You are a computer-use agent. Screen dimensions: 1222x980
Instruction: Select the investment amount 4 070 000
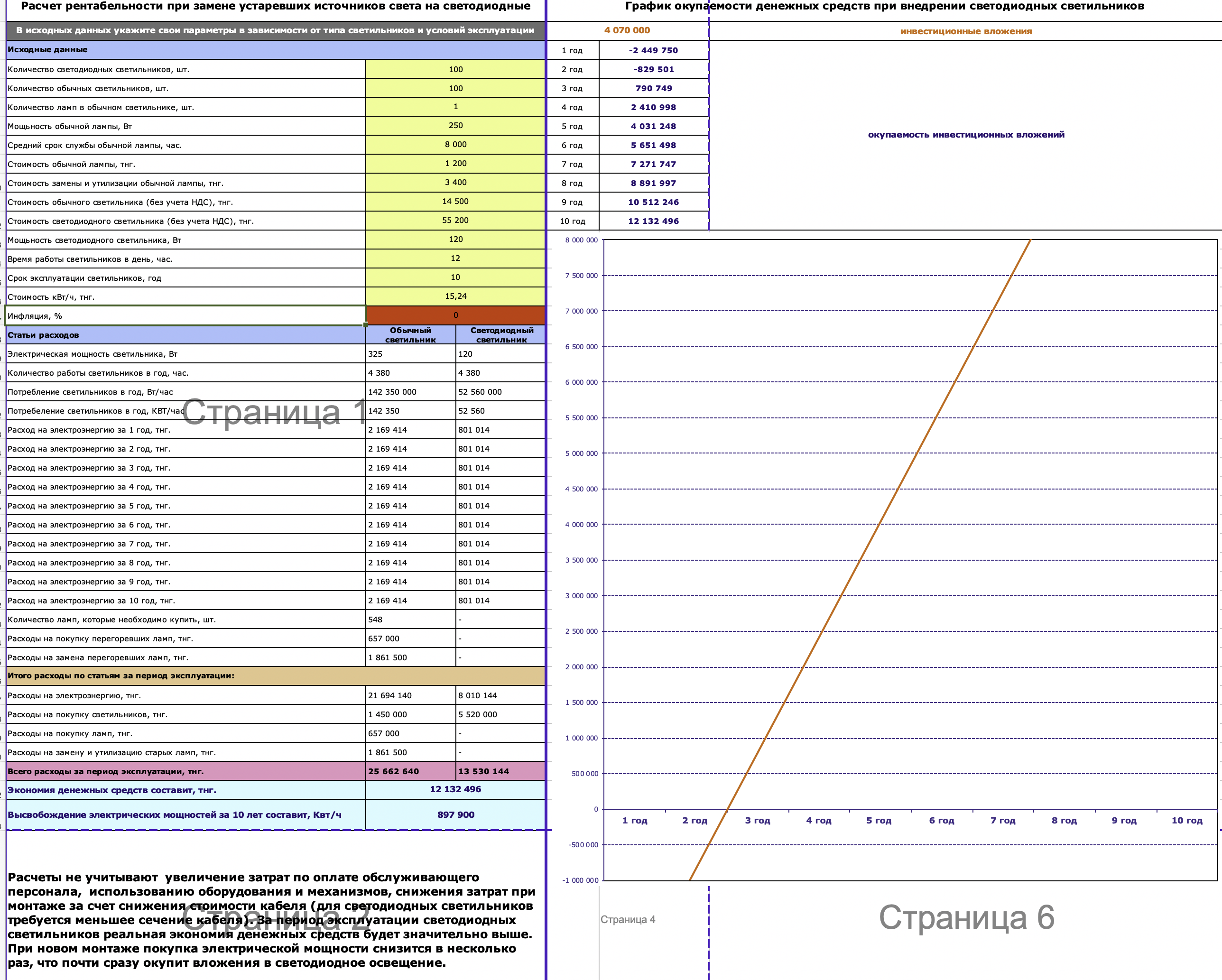pos(627,31)
